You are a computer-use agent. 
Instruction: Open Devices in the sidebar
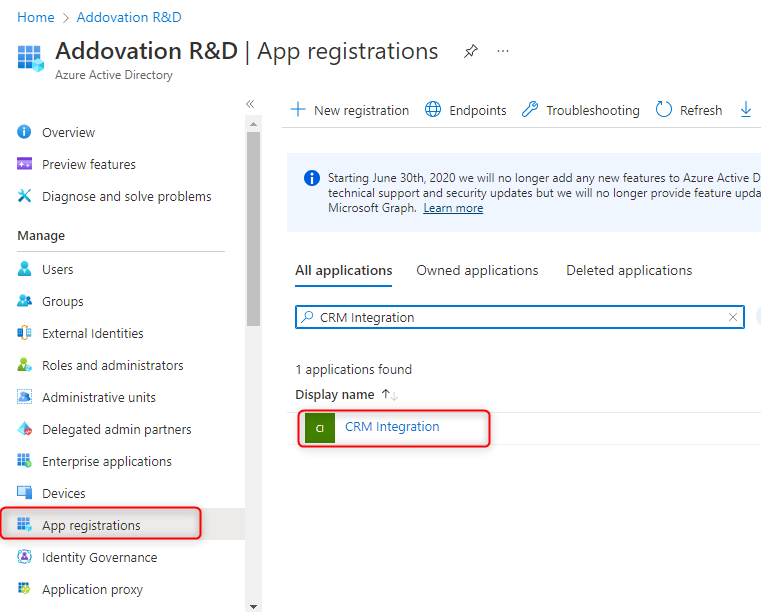(x=64, y=494)
